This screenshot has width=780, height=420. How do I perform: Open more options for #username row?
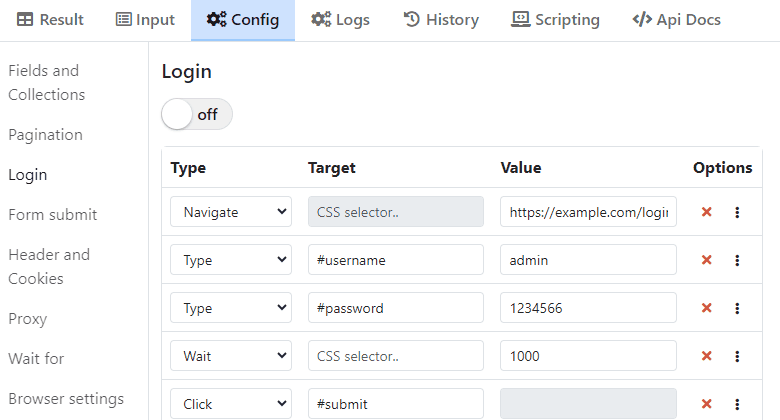click(x=737, y=260)
